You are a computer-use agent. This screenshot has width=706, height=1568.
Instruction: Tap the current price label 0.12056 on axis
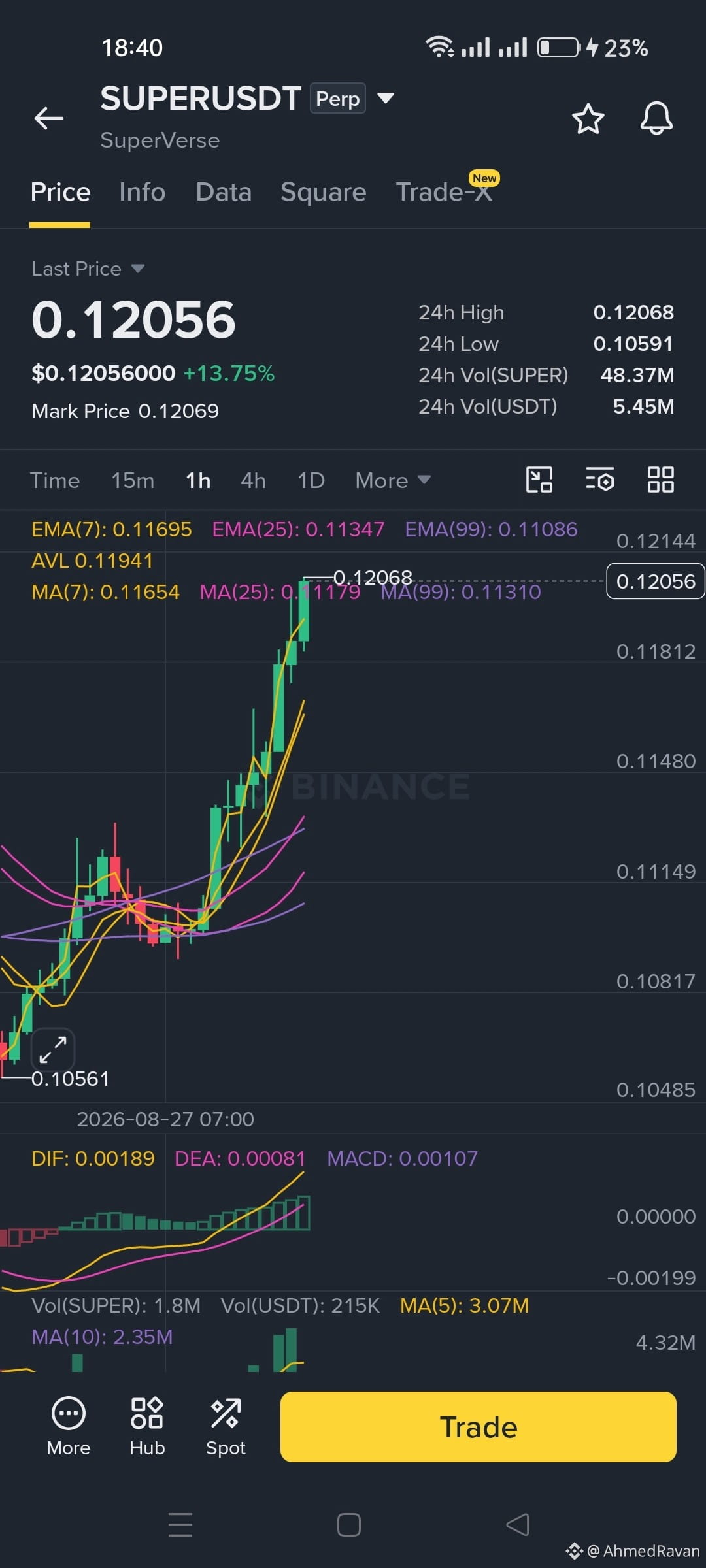click(656, 581)
